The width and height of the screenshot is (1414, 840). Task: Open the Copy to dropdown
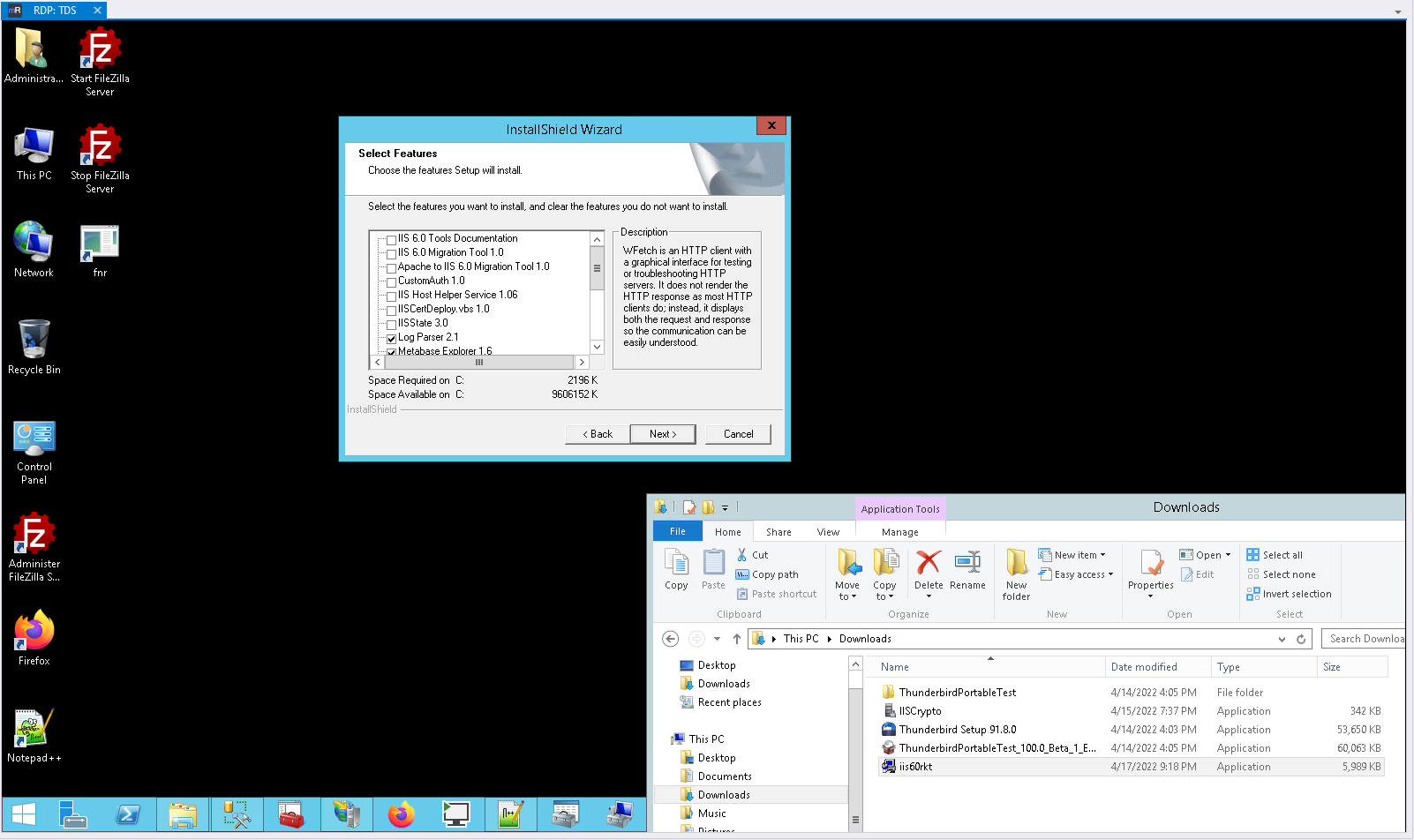point(884,574)
